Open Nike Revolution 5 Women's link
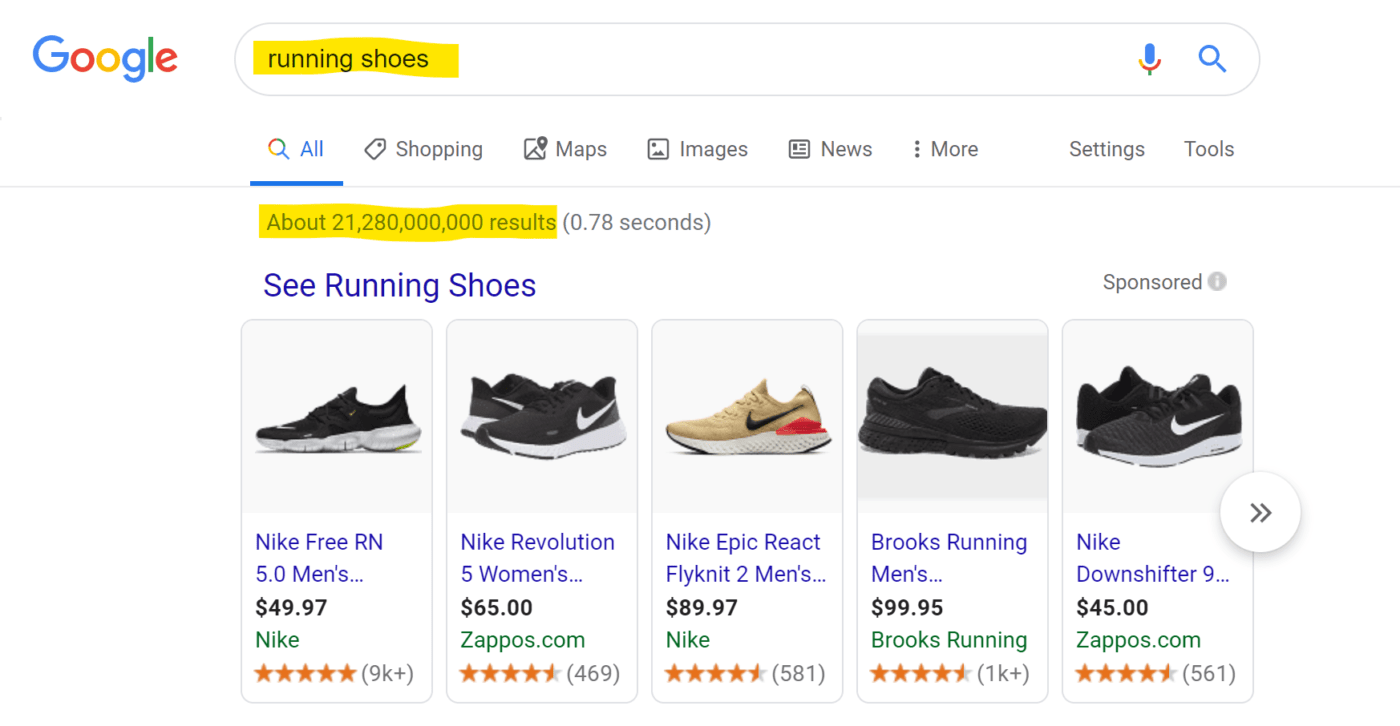Viewport: 1400px width, 726px height. tap(537, 558)
